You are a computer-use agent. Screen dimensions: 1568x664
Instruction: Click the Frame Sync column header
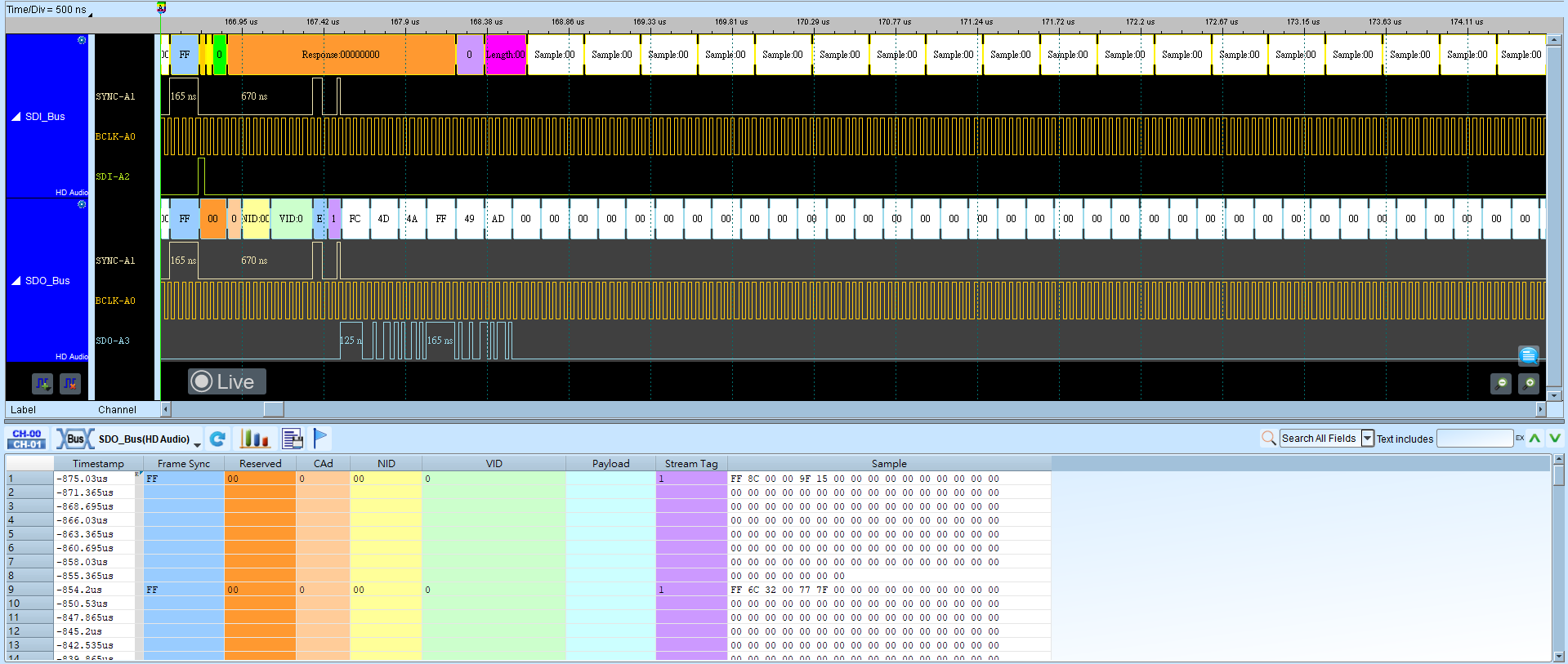click(x=184, y=463)
